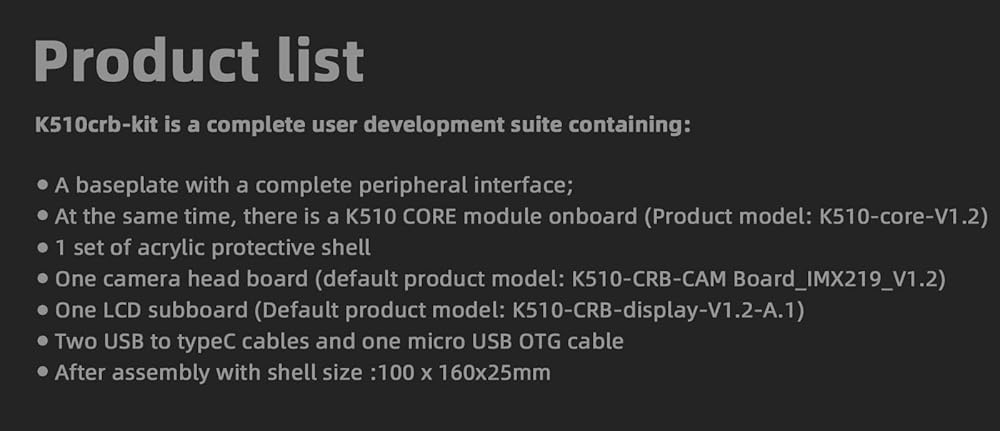Select the model text "K510-core-V1.2"

[x=902, y=216]
